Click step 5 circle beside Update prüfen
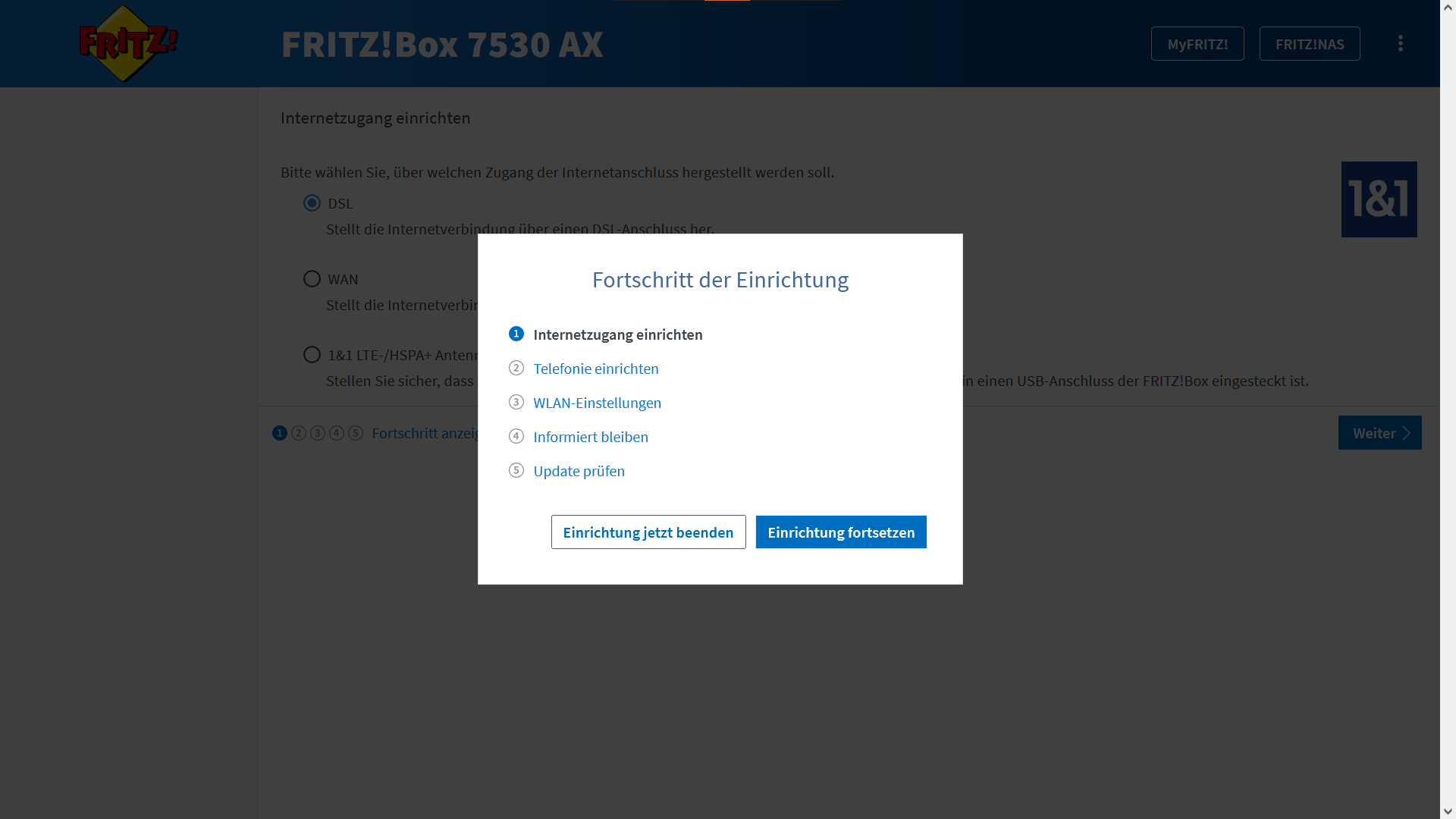Screen dimensions: 1456x819 (x=516, y=470)
